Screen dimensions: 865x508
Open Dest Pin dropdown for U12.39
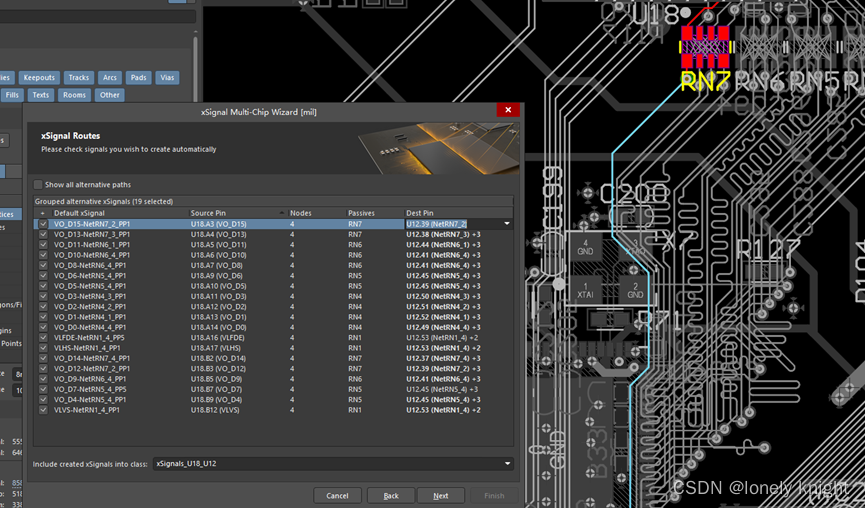click(507, 224)
